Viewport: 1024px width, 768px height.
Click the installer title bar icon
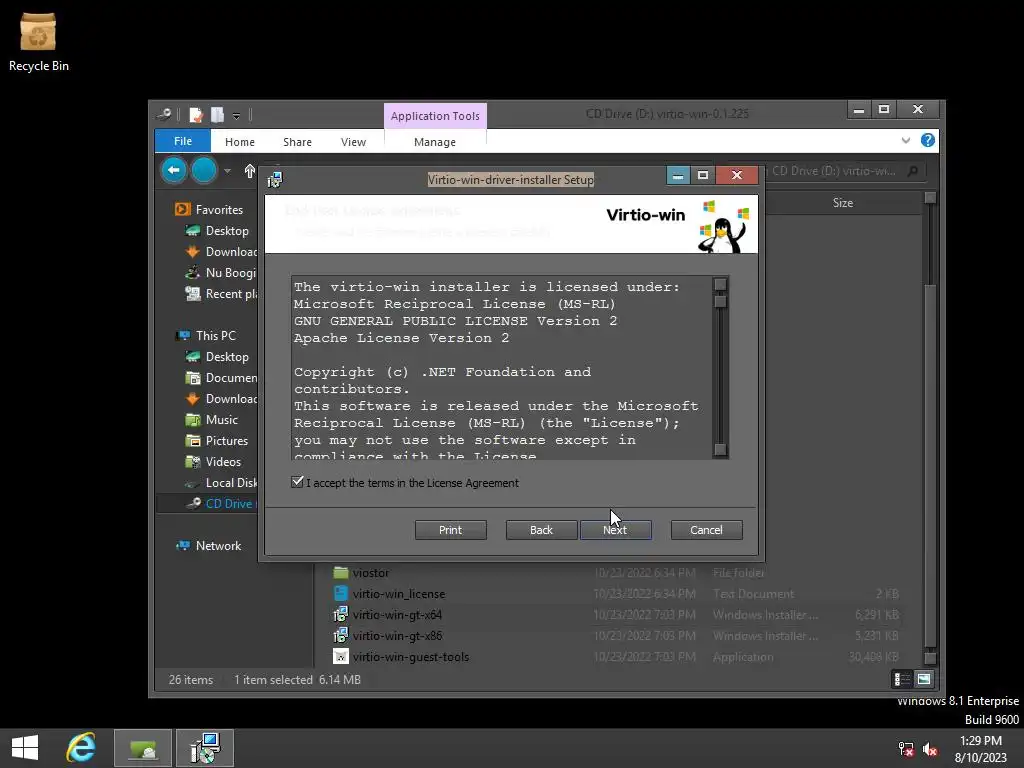275,180
